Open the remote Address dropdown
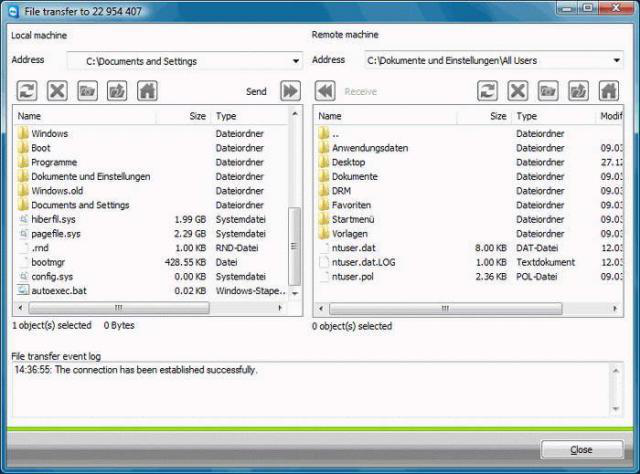This screenshot has width=640, height=474. [x=617, y=60]
